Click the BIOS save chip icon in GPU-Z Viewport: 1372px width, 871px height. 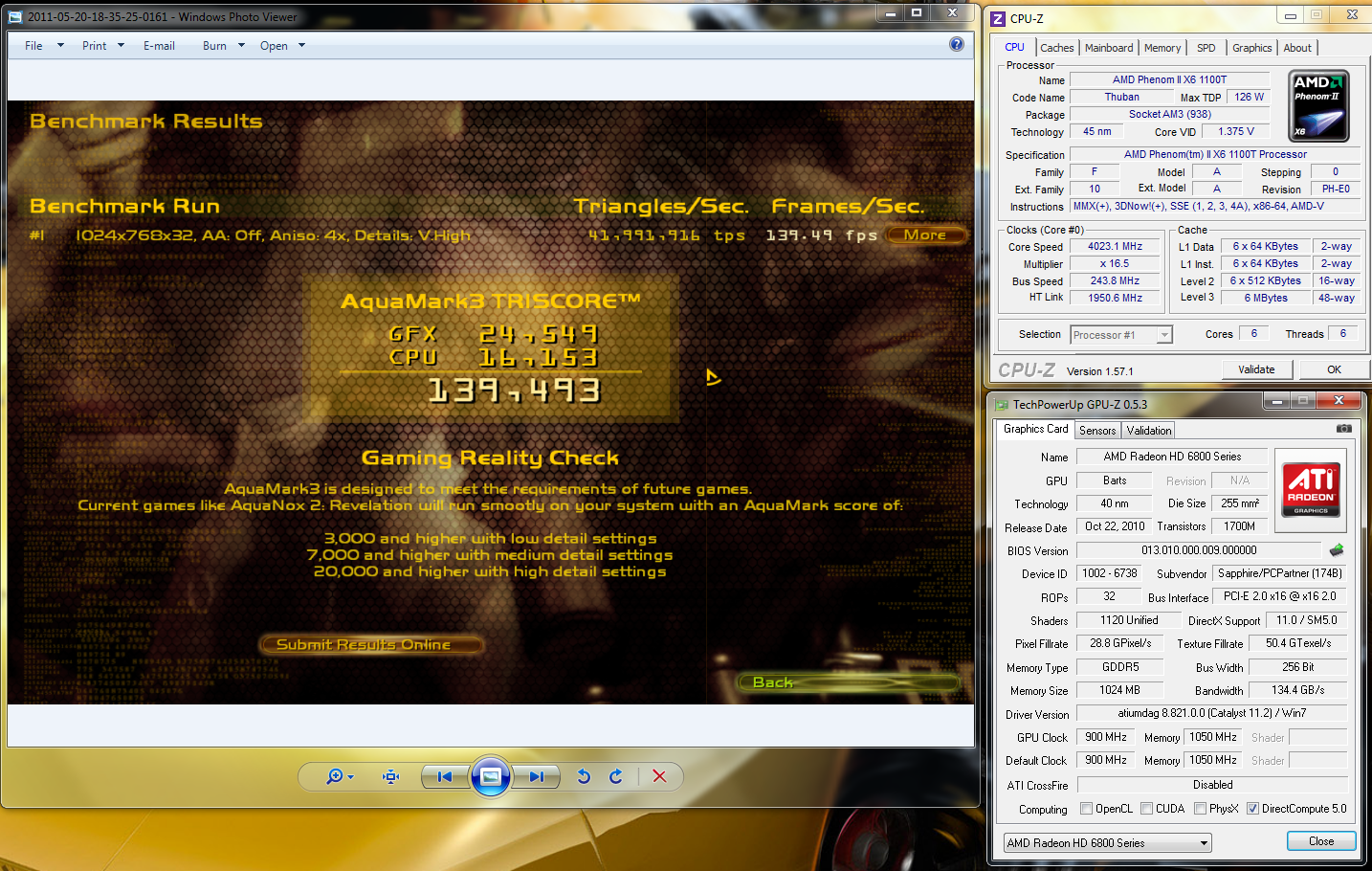click(x=1337, y=550)
